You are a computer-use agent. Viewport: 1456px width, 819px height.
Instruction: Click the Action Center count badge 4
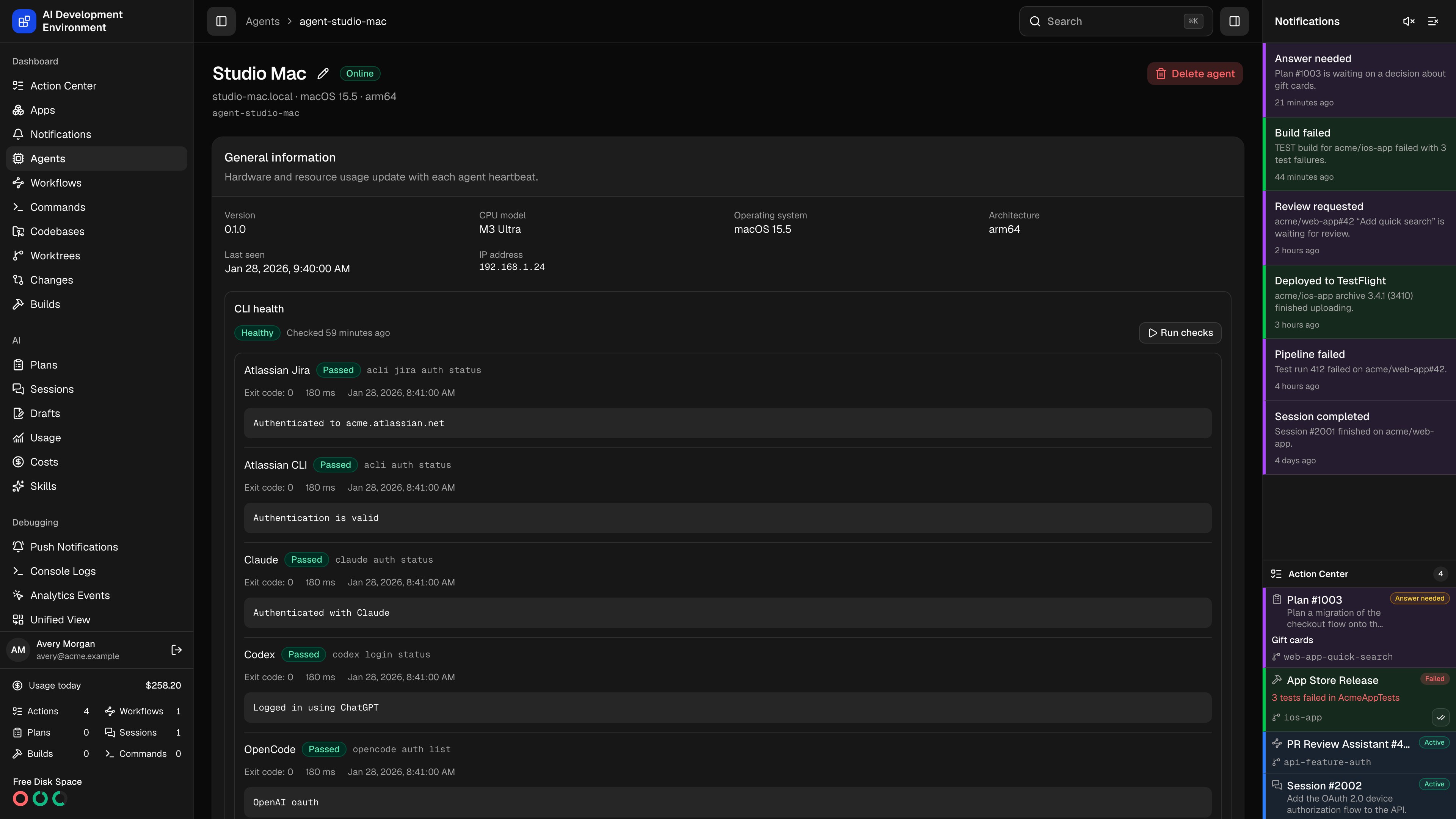click(x=1440, y=574)
